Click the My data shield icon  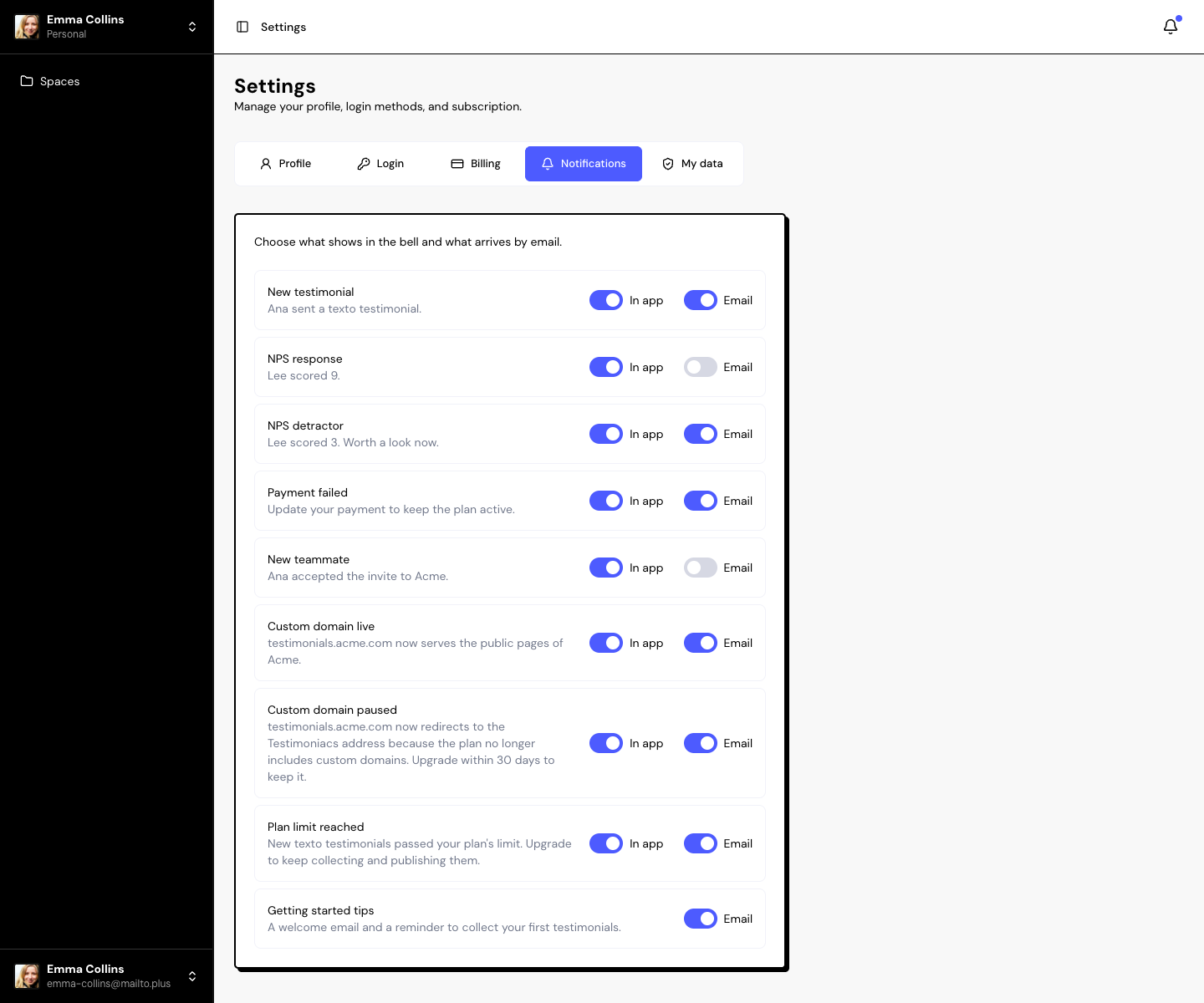668,164
